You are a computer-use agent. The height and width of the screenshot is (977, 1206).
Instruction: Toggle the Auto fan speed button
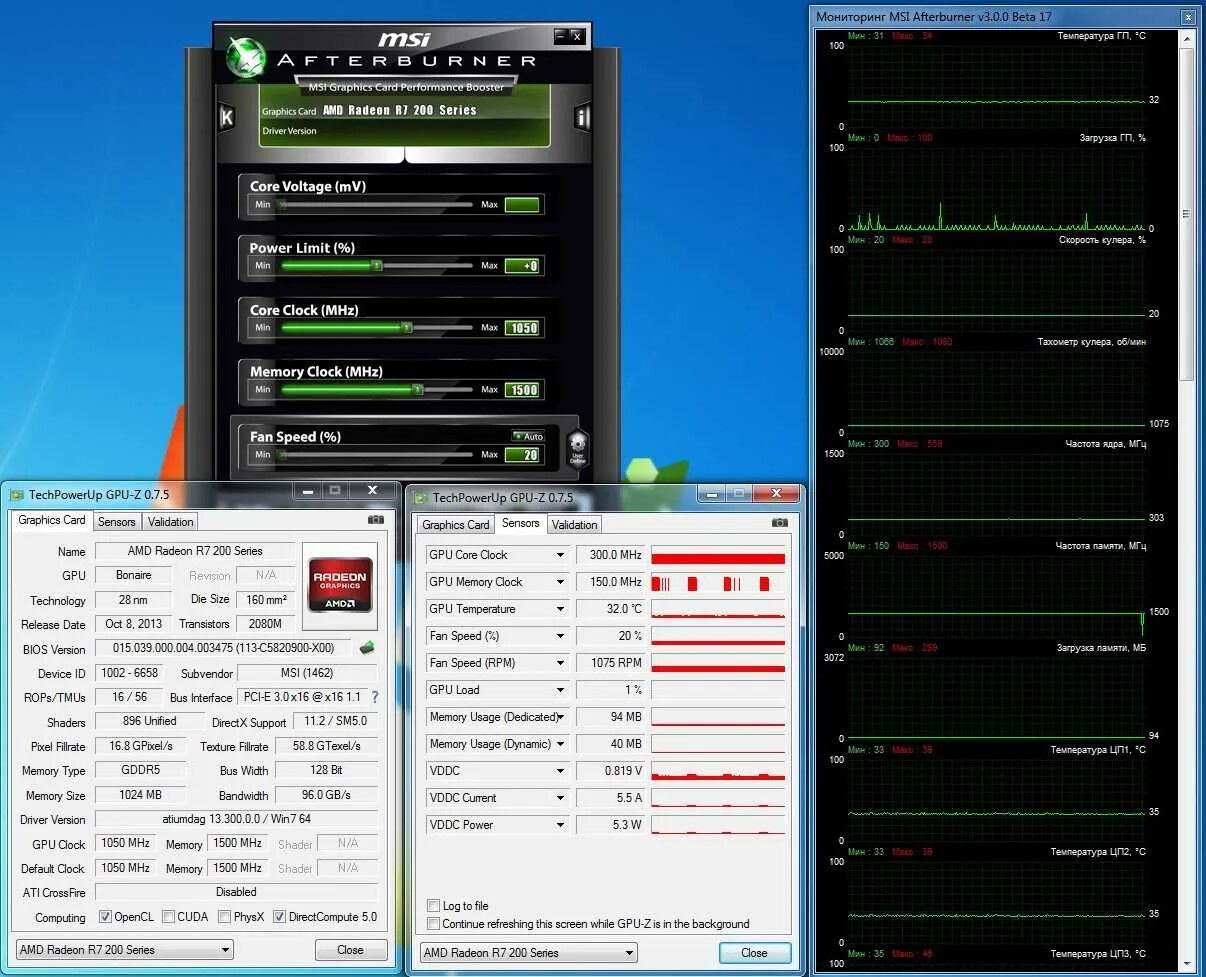point(527,436)
